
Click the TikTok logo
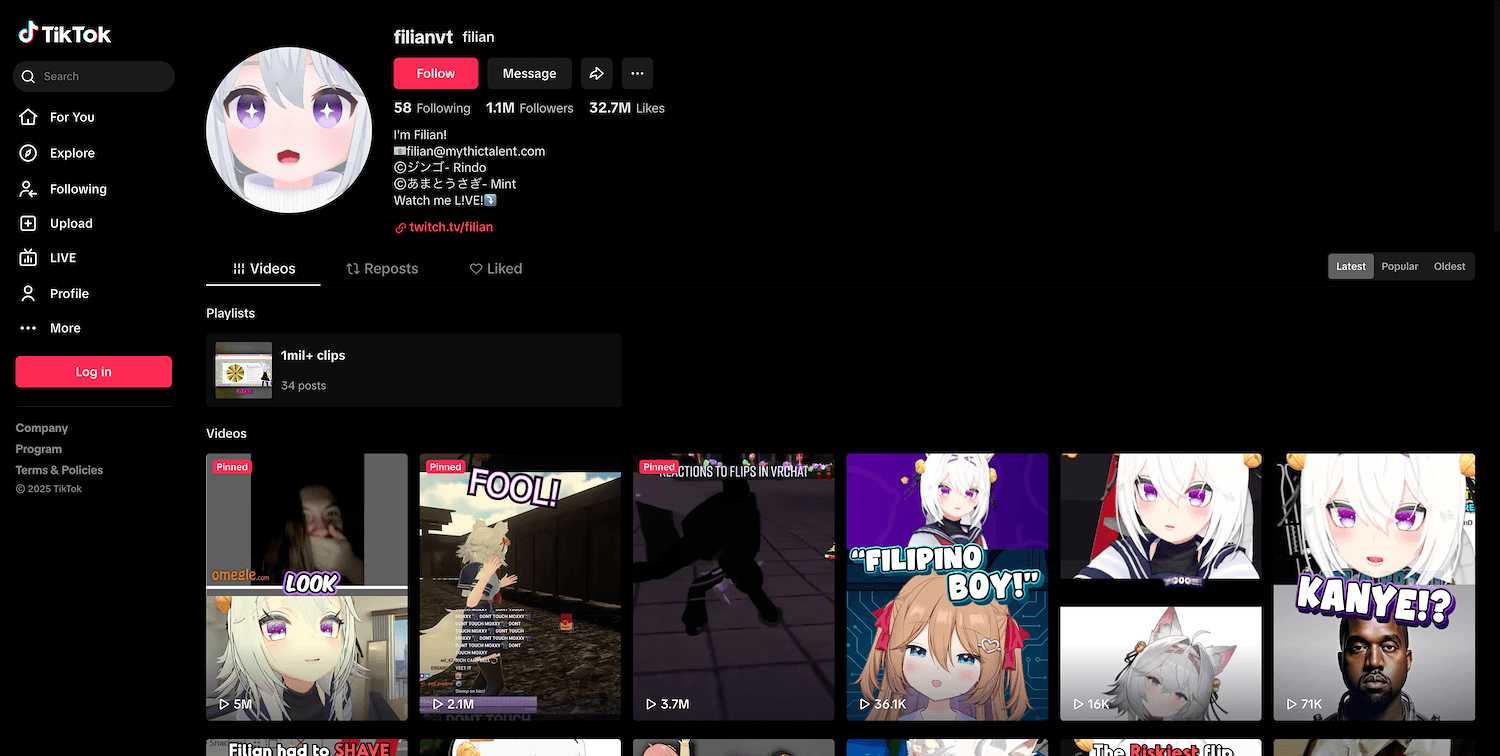click(x=65, y=34)
